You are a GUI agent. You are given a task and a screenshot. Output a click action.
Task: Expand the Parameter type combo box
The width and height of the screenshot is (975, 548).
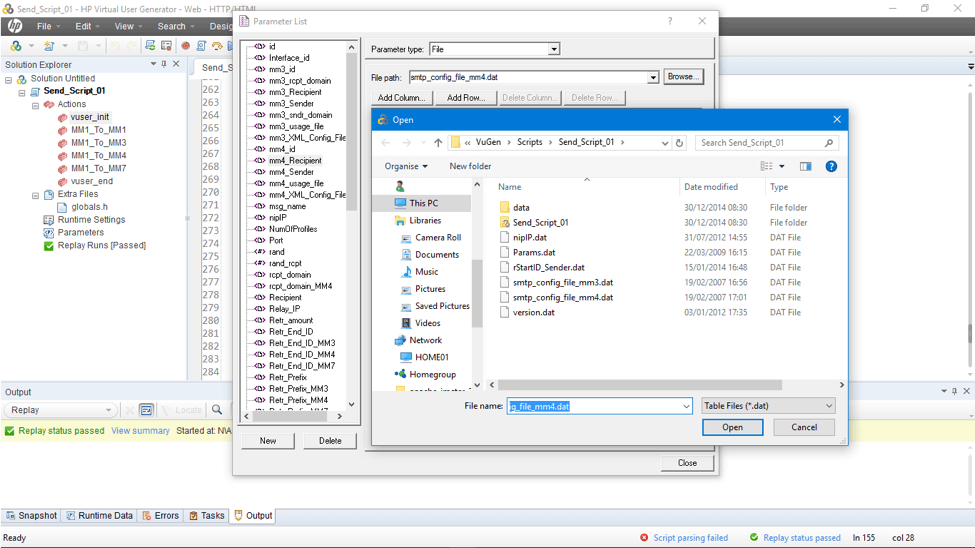[553, 49]
